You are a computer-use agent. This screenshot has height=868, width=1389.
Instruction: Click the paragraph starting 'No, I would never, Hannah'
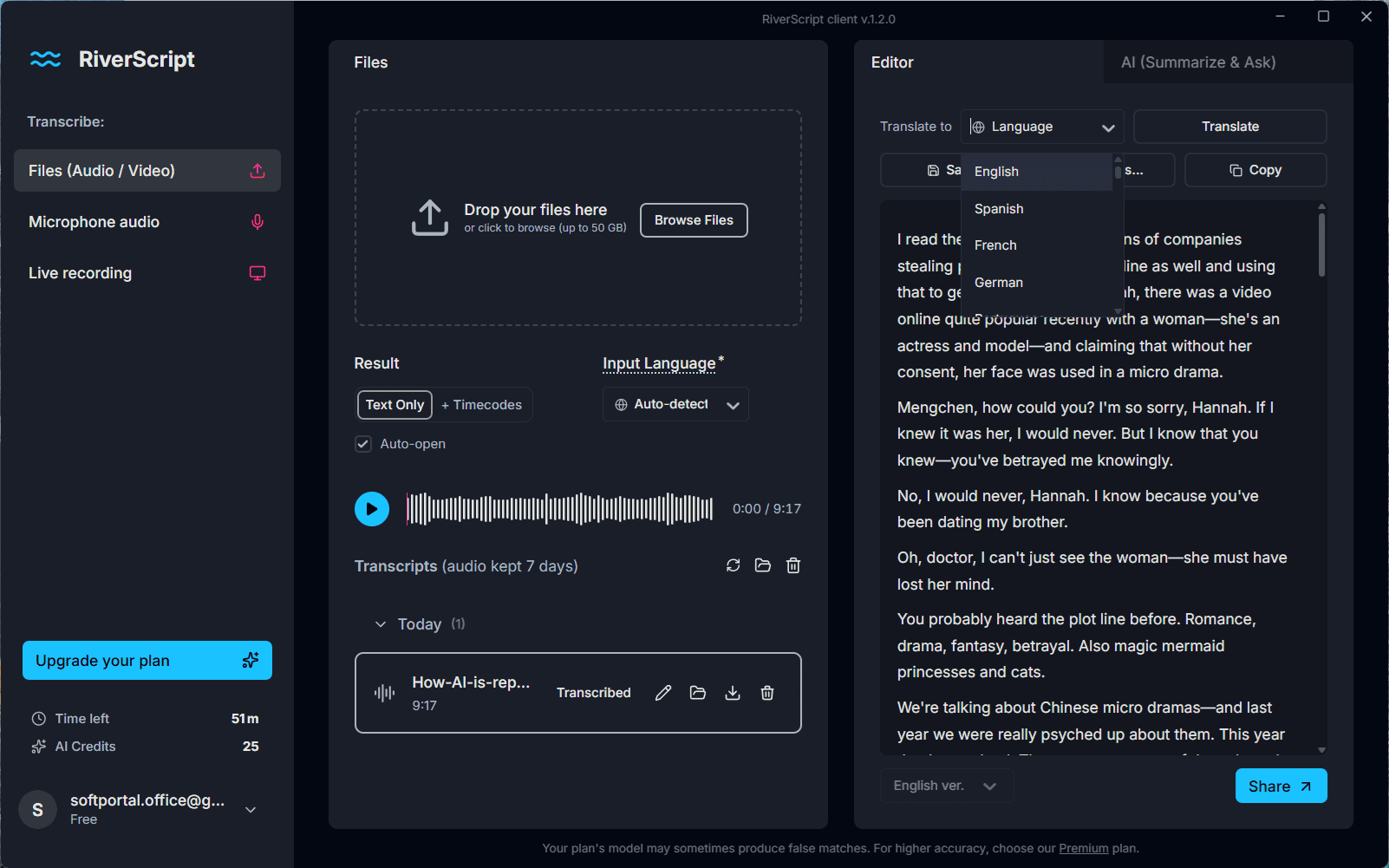click(1078, 509)
